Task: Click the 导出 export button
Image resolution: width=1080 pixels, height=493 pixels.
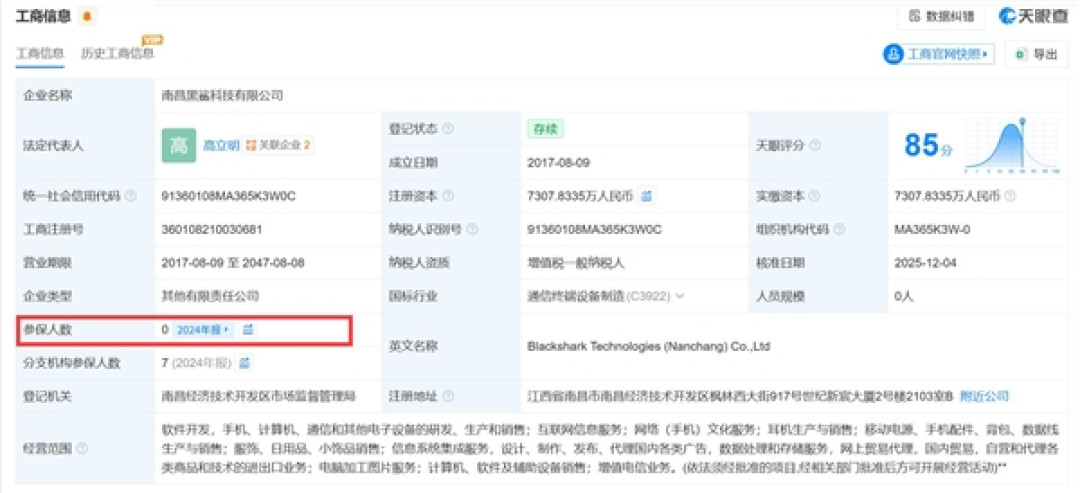Action: click(x=1037, y=54)
